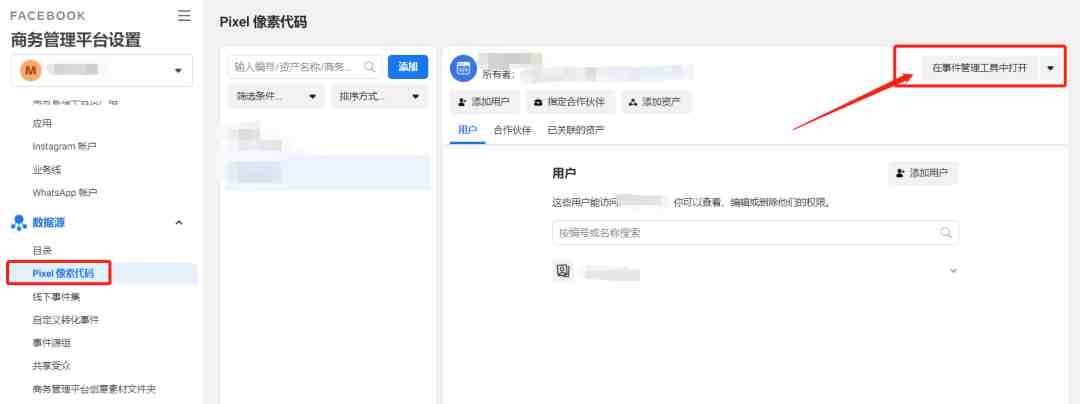Open the dropdown arrow beside 在事件管理工具中打开
This screenshot has width=1080, height=404.
tap(1050, 67)
